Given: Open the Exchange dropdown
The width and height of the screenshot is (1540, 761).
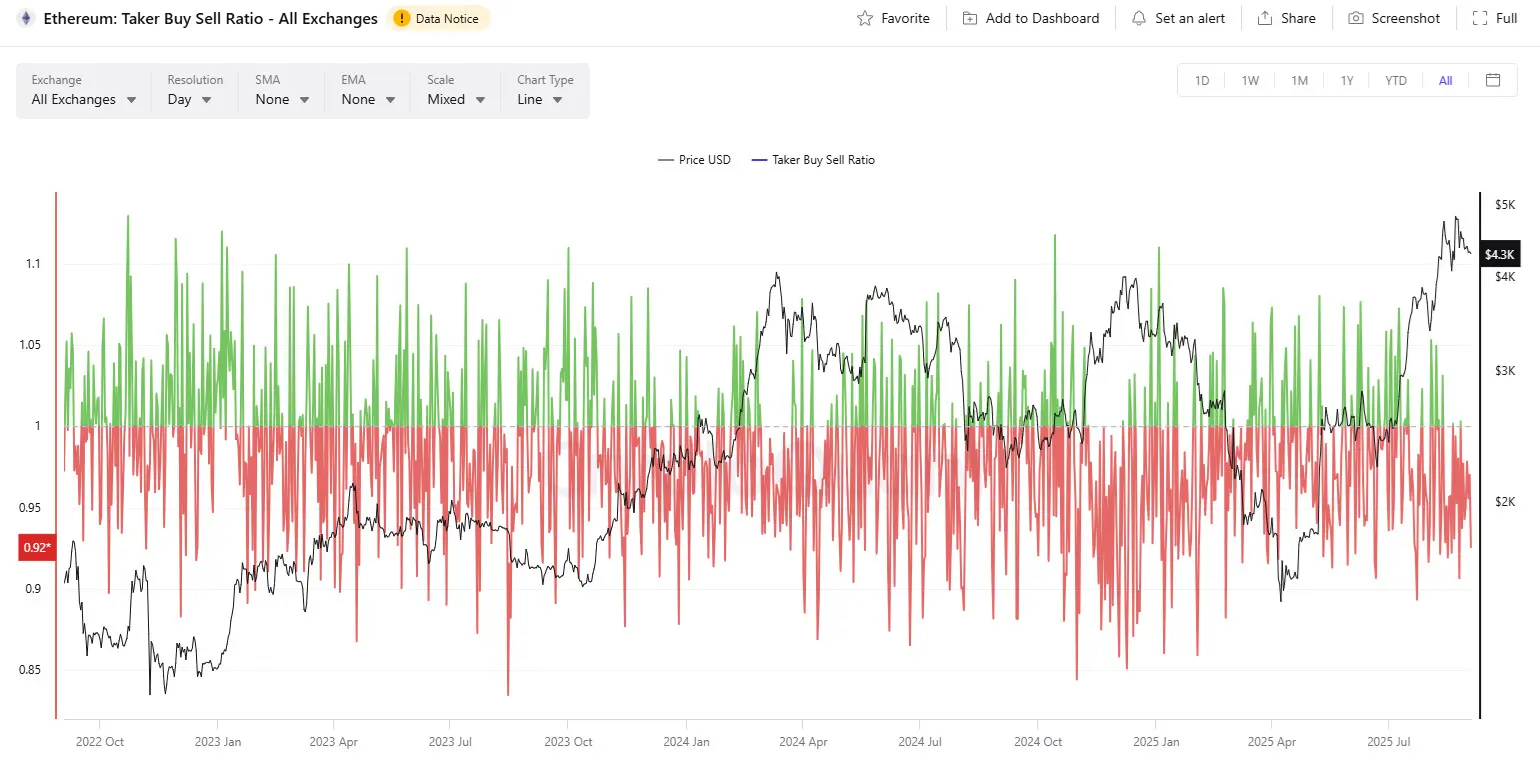Looking at the screenshot, I should pos(84,99).
